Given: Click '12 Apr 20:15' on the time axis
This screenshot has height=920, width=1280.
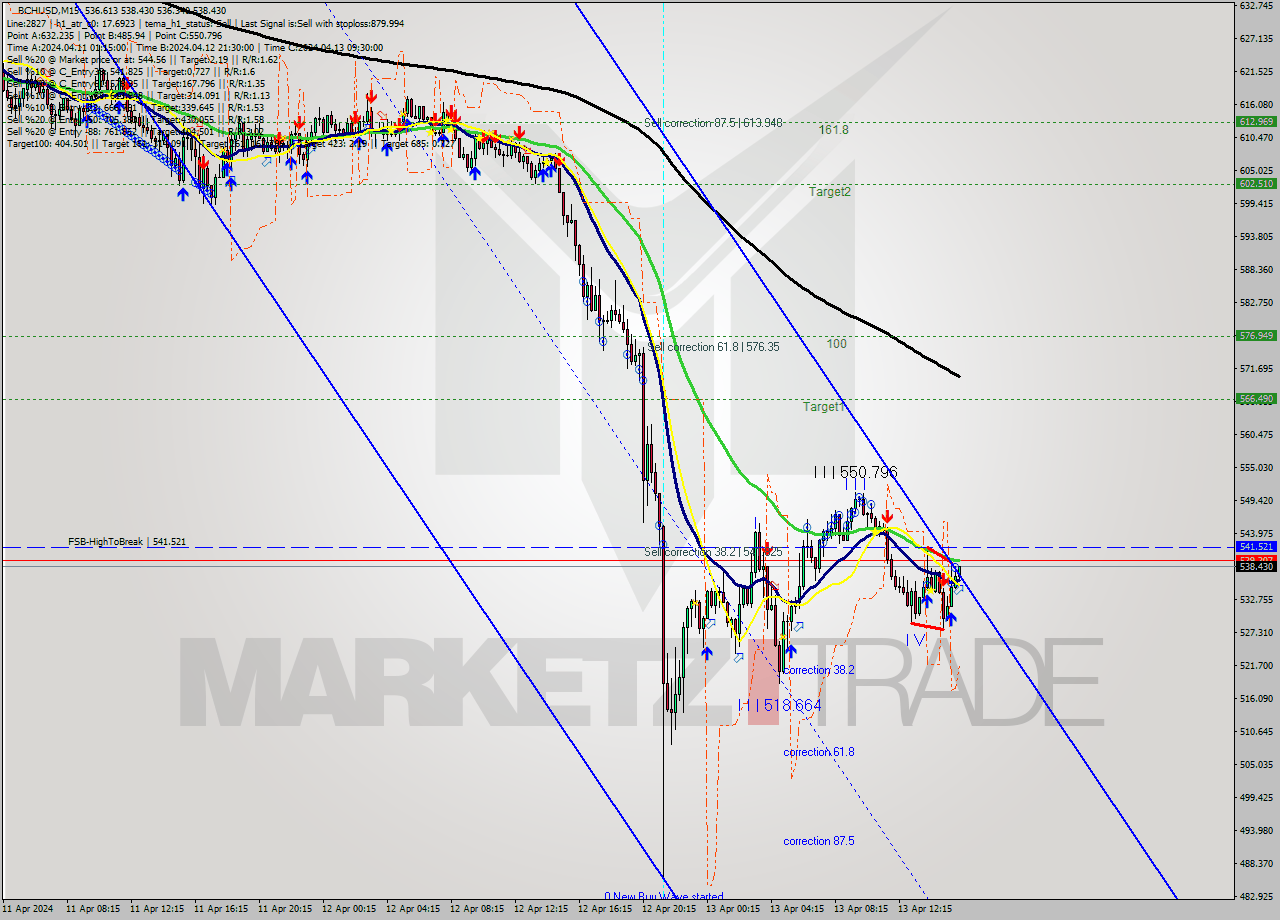Looking at the screenshot, I should click(x=669, y=910).
